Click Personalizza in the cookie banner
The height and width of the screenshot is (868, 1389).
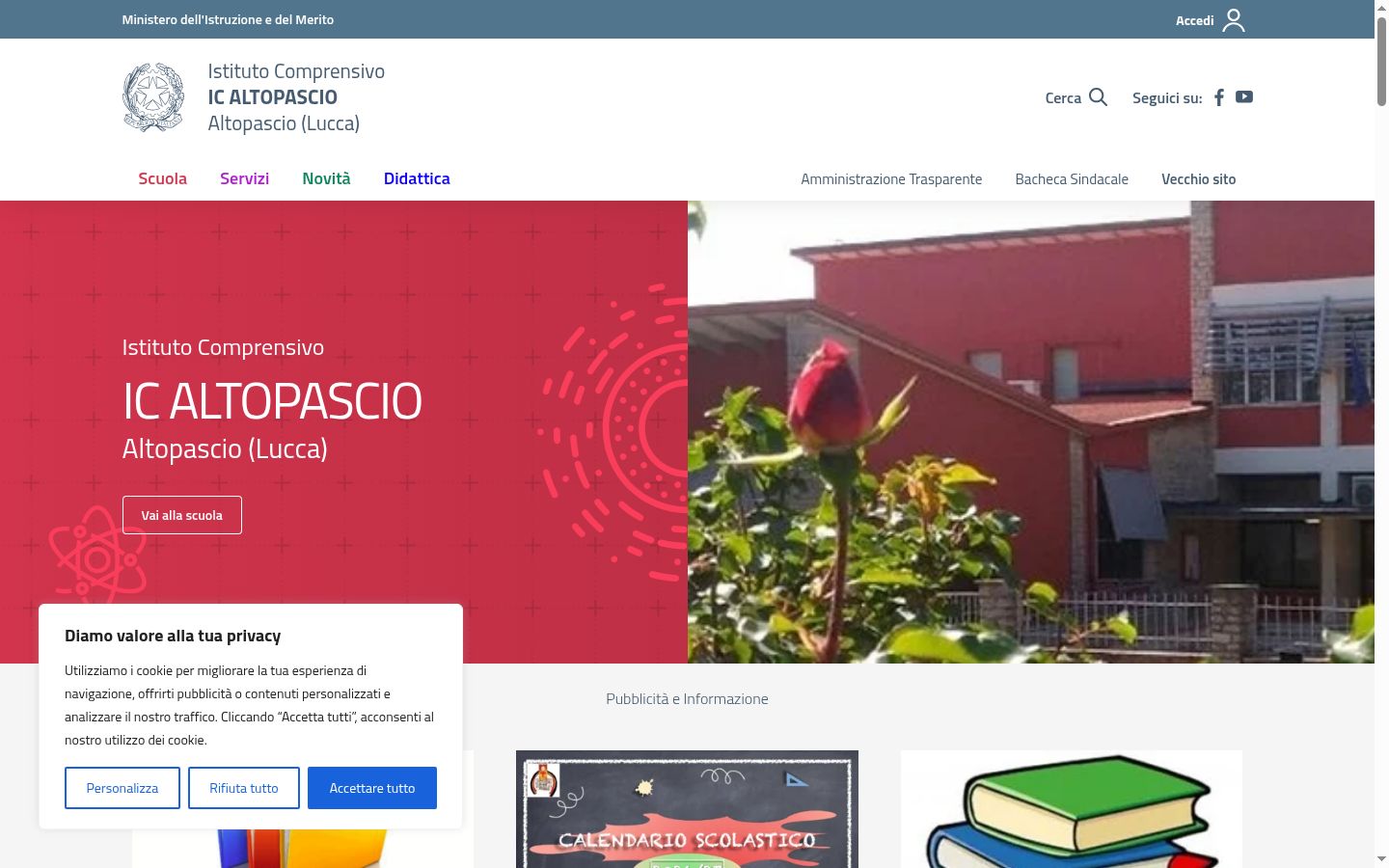(x=123, y=788)
